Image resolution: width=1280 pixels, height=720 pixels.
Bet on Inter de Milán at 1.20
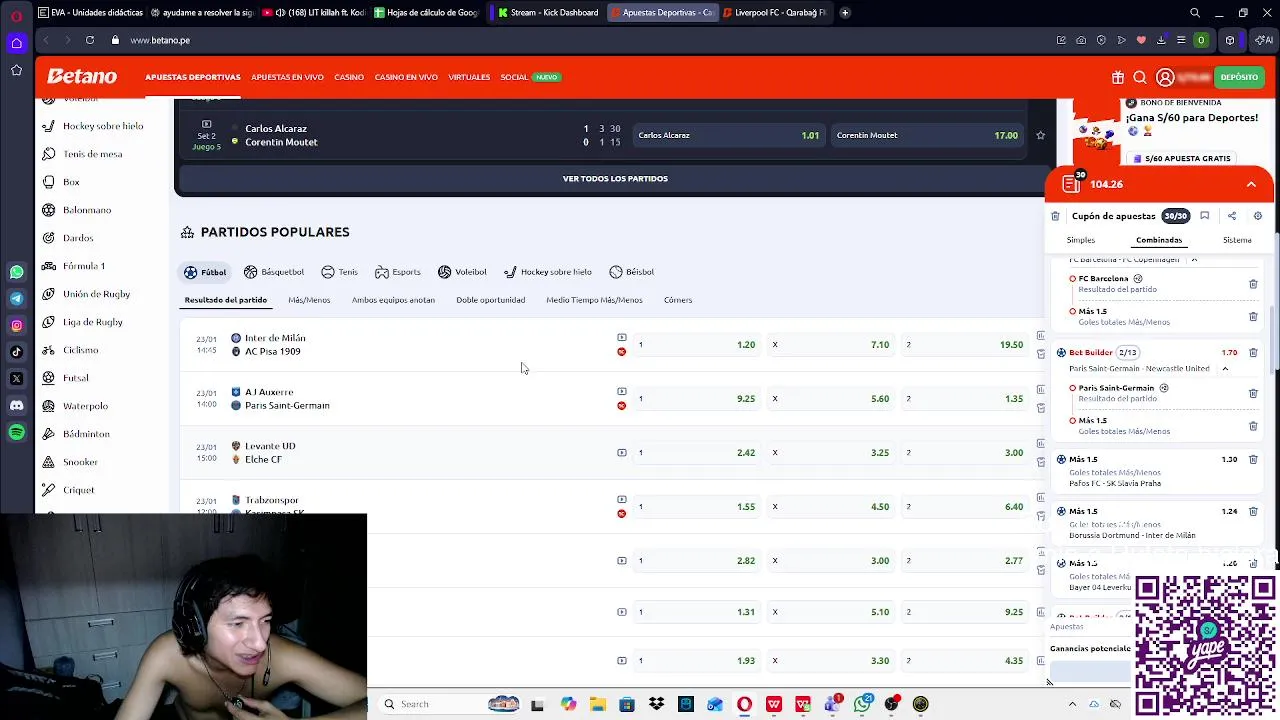(x=697, y=345)
